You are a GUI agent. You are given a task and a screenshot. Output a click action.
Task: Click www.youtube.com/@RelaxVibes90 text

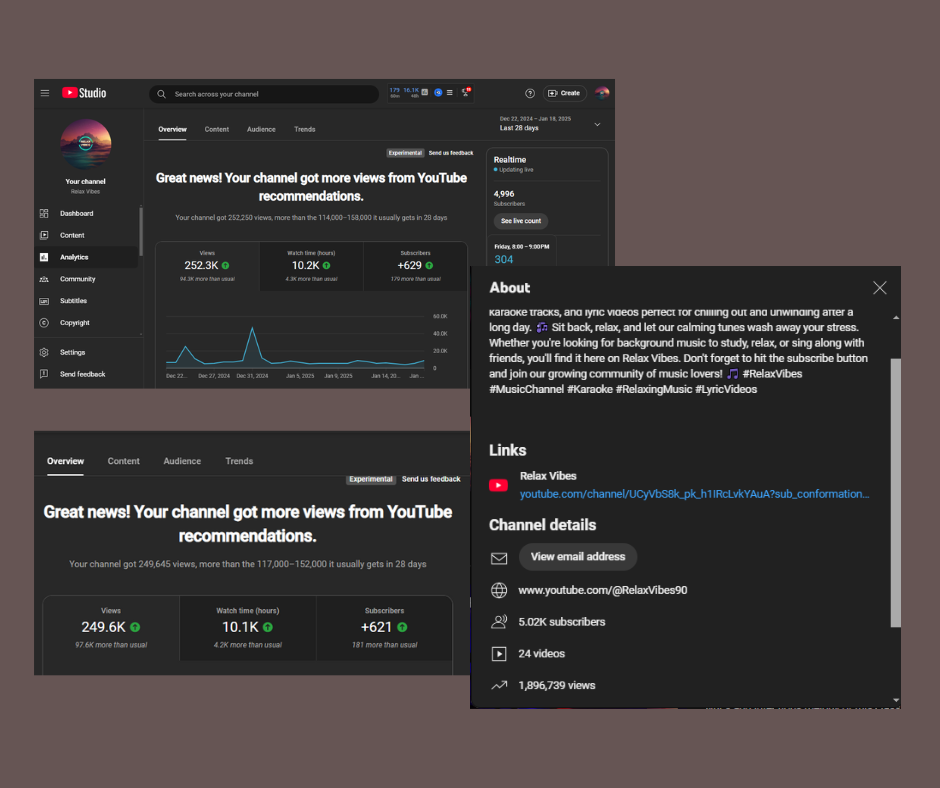pos(602,591)
